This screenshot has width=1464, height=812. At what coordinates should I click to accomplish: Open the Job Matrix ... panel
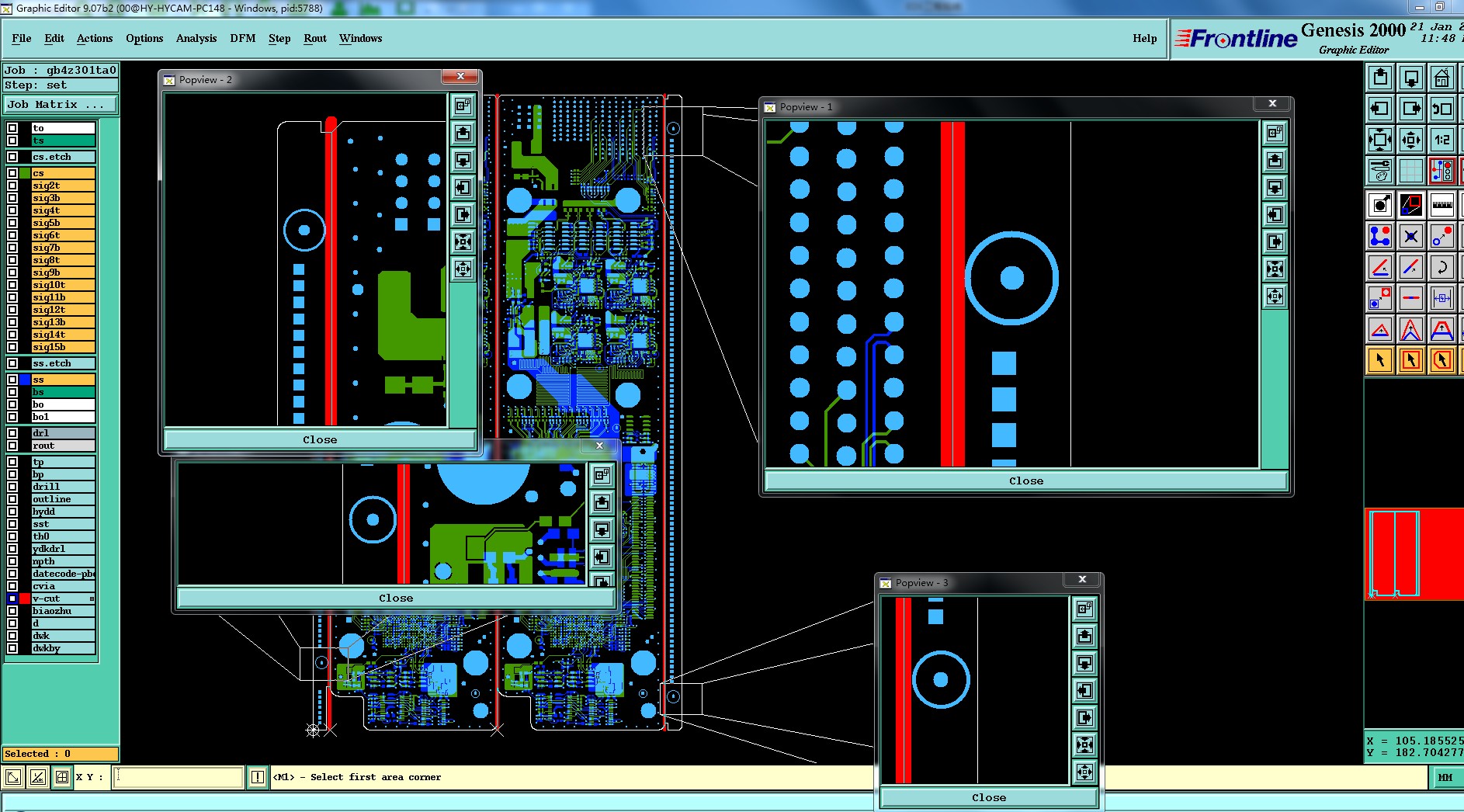click(x=61, y=104)
